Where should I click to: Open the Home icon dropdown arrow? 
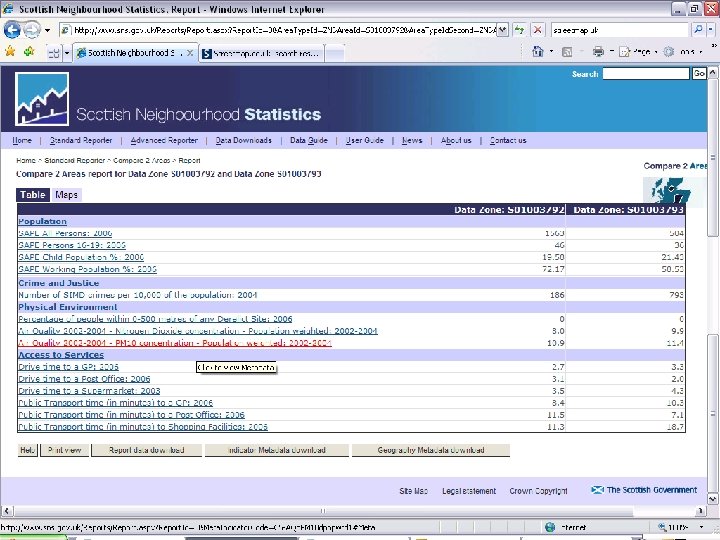(551, 52)
